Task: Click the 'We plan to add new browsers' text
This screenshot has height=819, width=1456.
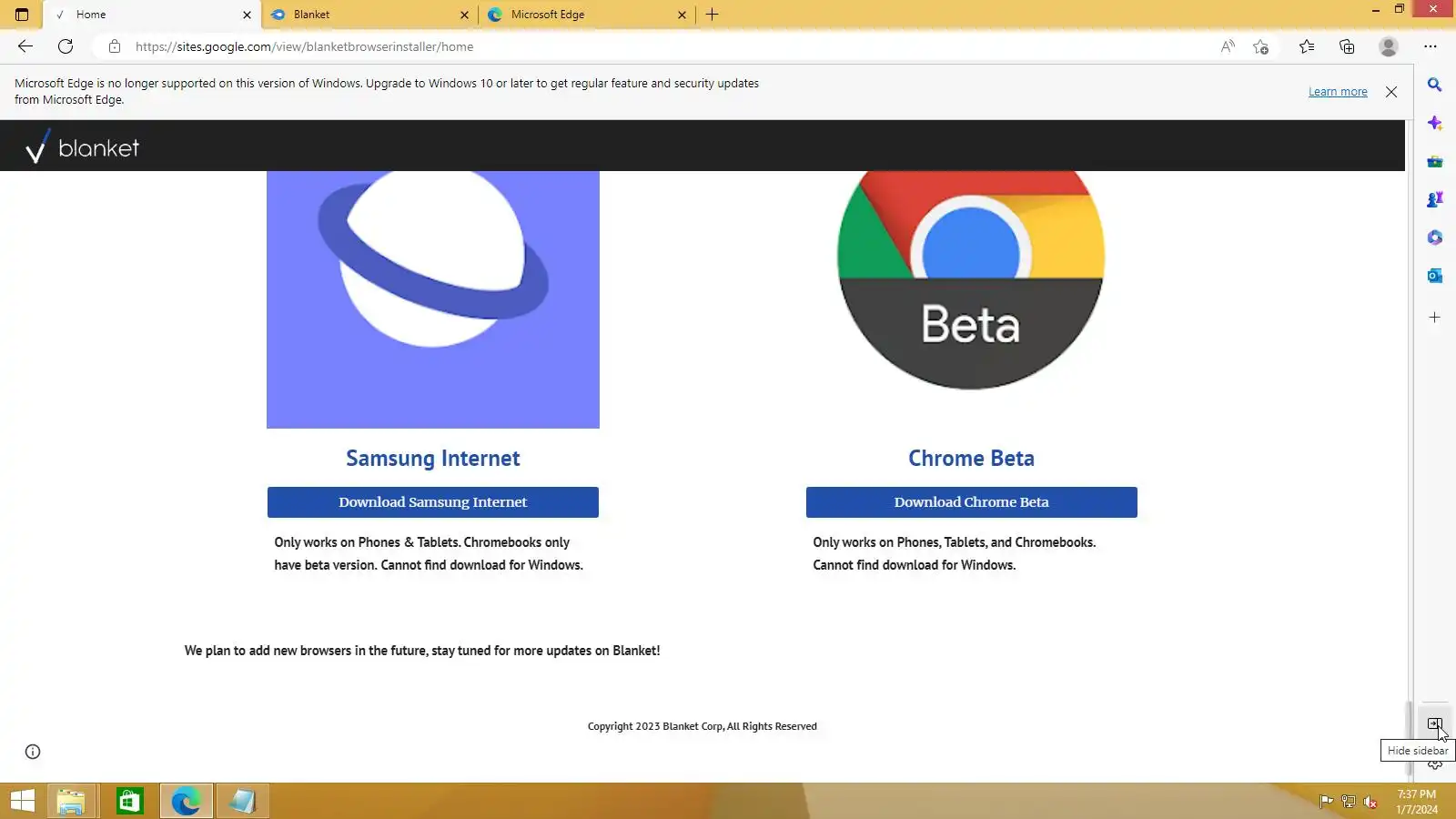Action: 422,651
